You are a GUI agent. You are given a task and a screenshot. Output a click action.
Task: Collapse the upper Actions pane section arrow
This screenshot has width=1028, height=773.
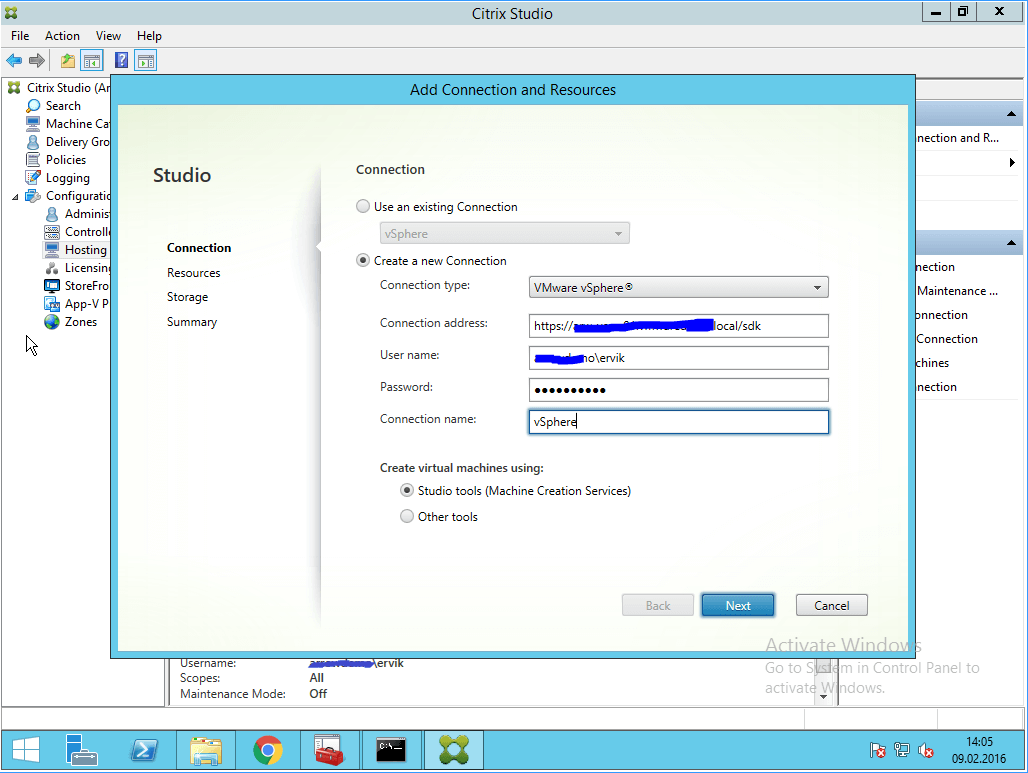(1012, 114)
